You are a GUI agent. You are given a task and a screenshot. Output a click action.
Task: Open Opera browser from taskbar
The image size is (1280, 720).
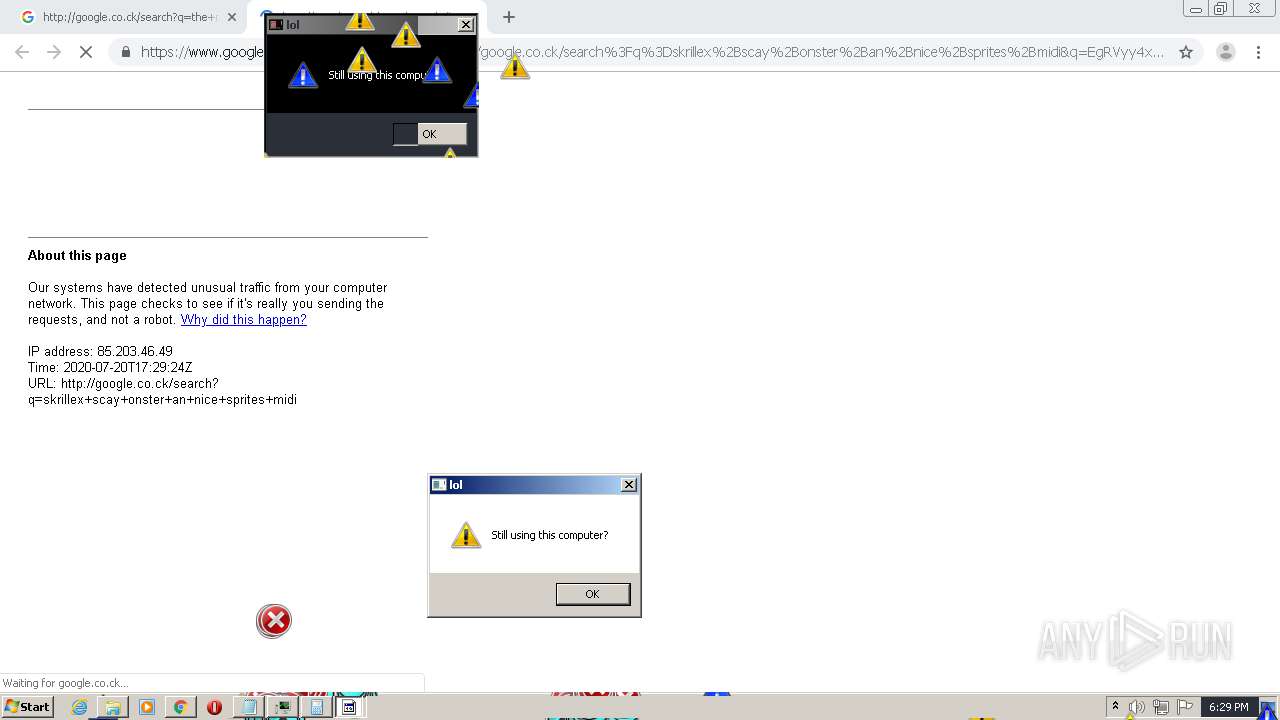[214, 707]
